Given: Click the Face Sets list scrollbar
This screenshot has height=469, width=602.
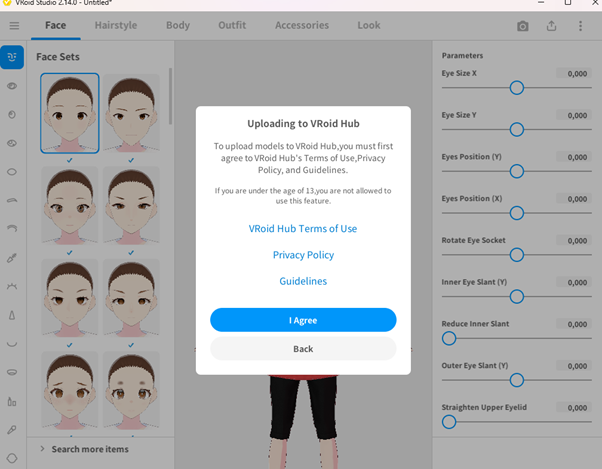Looking at the screenshot, I should [x=170, y=96].
